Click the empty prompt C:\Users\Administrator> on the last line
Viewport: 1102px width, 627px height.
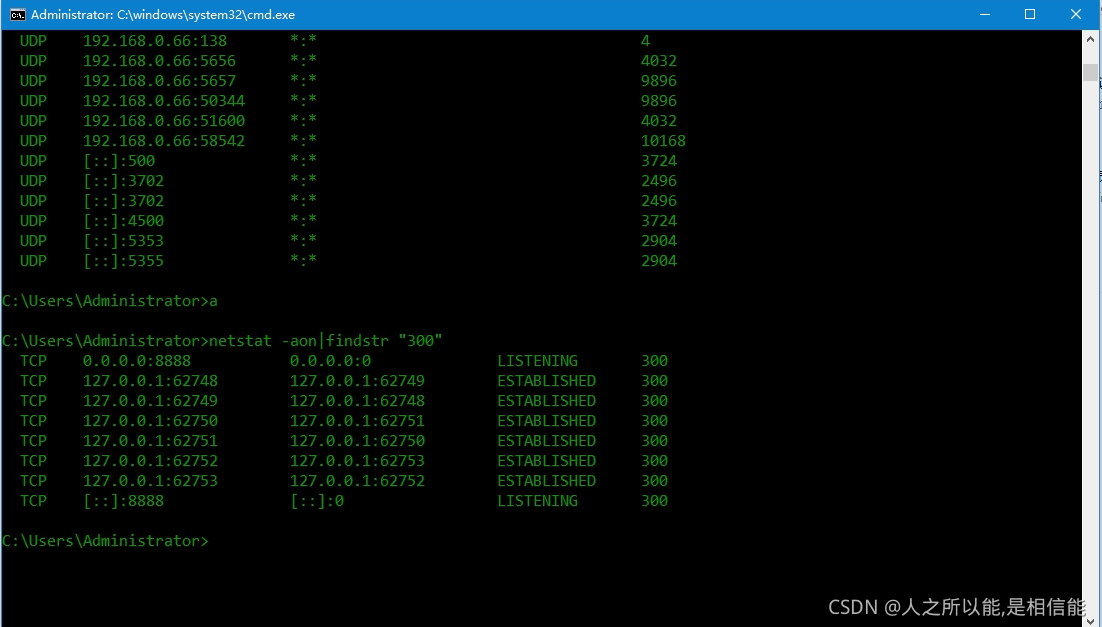tap(105, 541)
